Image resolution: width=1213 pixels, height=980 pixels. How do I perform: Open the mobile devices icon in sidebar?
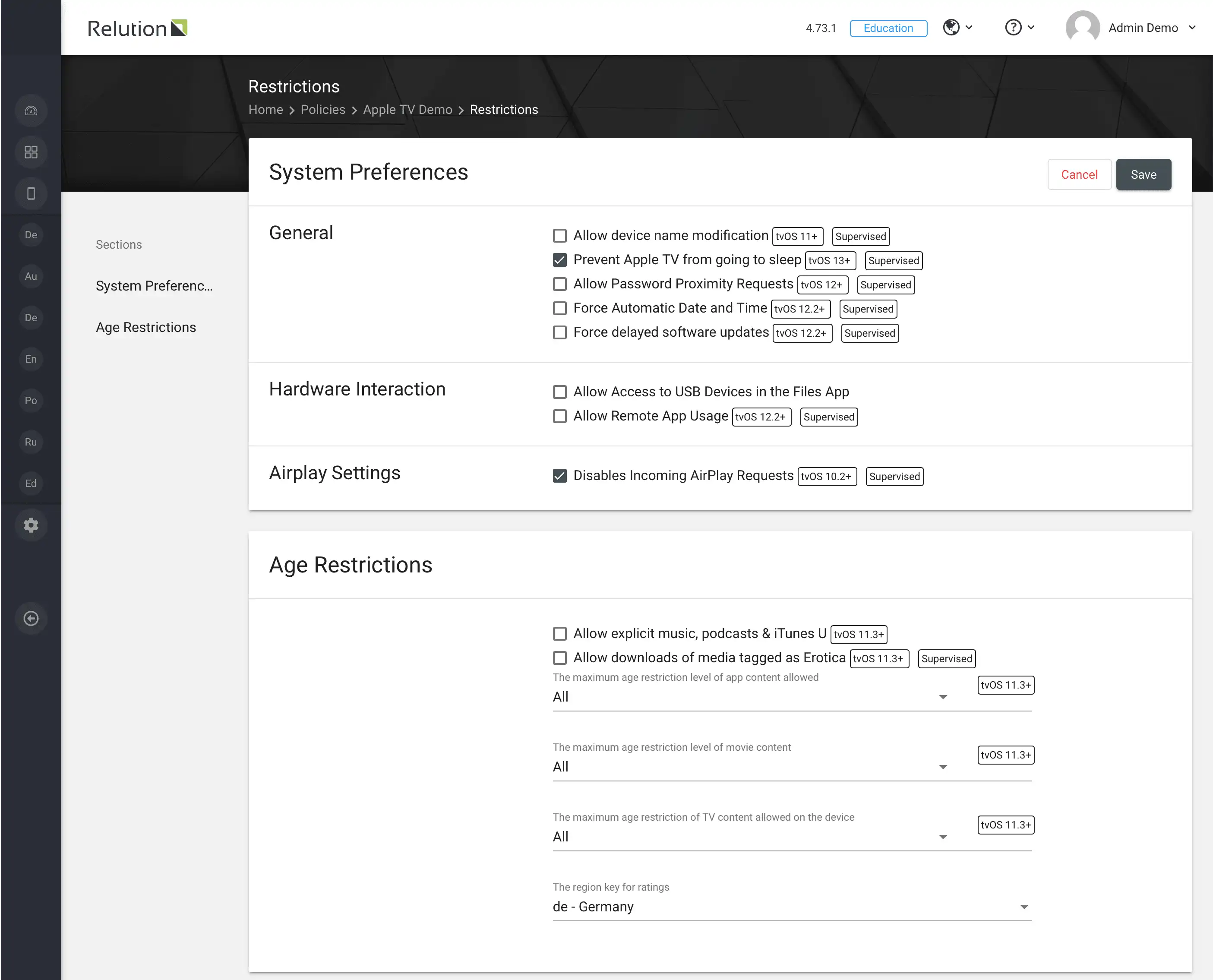coord(31,194)
